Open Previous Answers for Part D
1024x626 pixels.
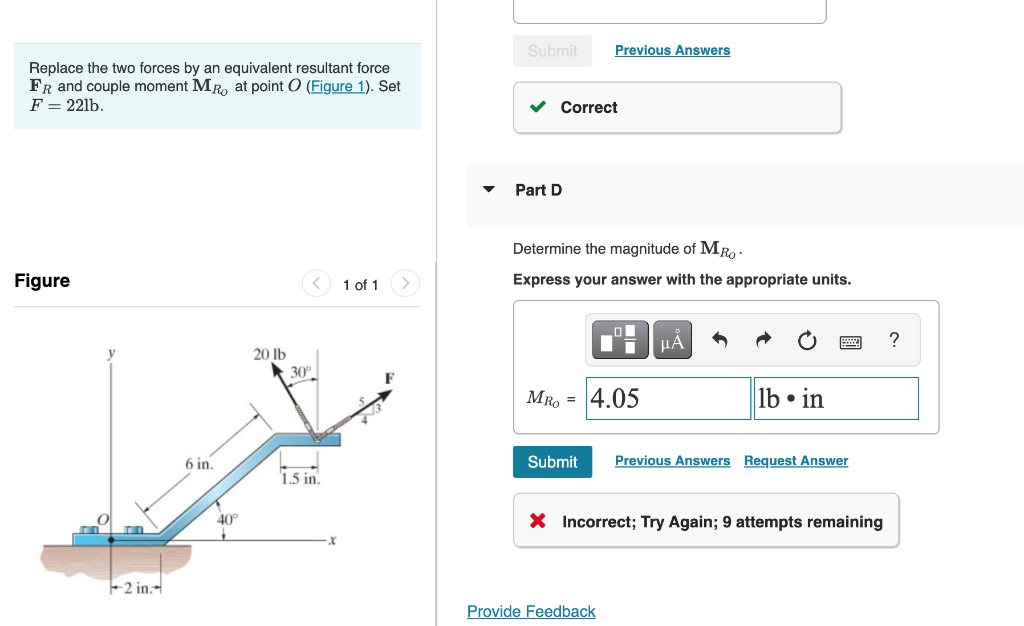coord(672,460)
